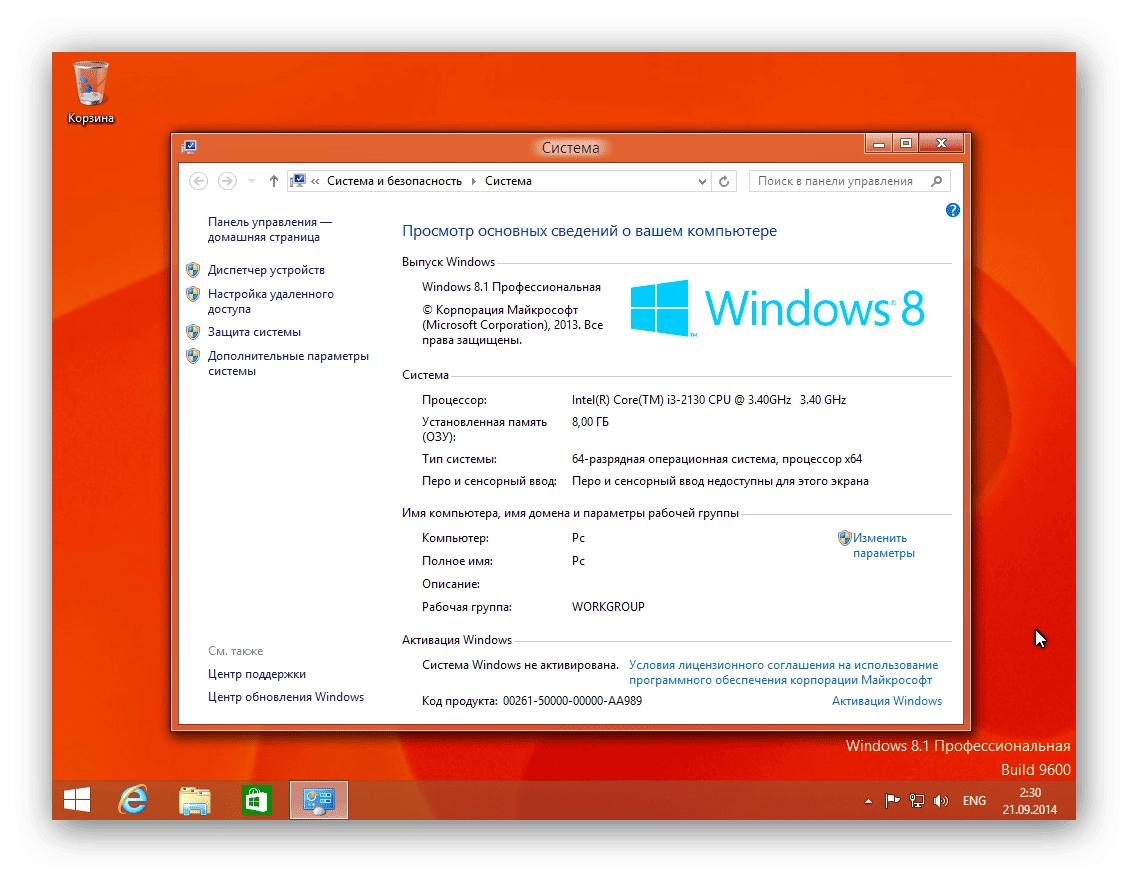
Task: Open Система и безопасность breadcrumb
Action: pos(394,181)
